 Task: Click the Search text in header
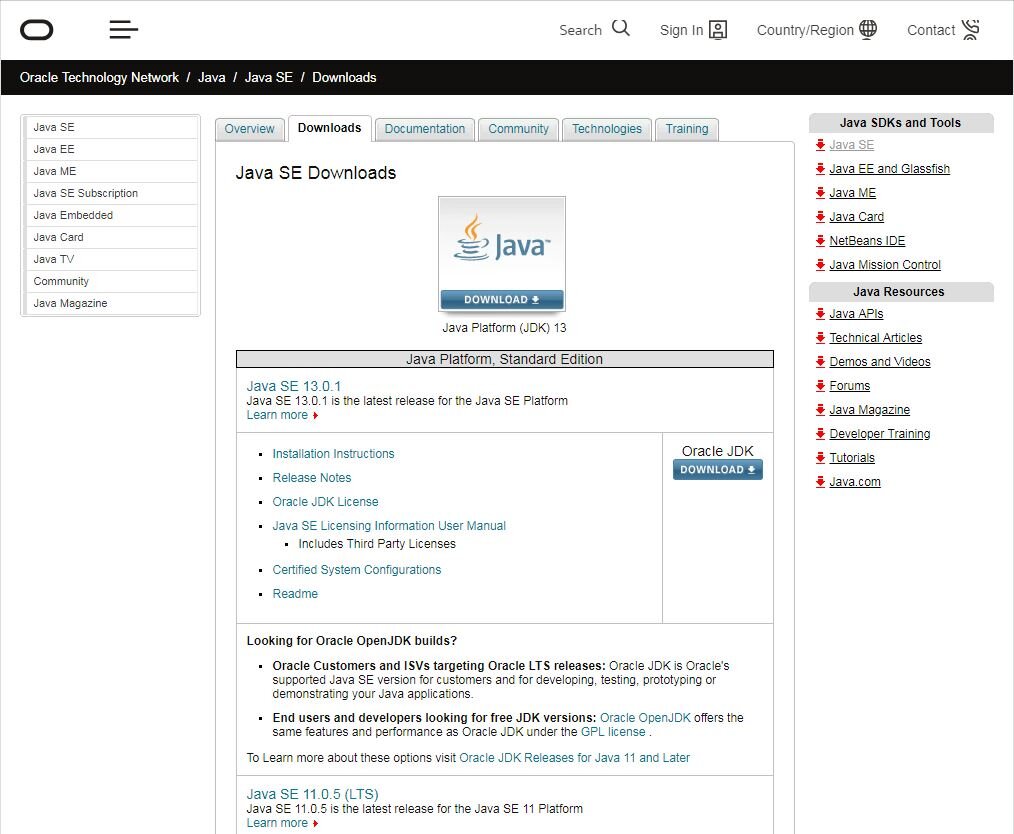pyautogui.click(x=580, y=30)
